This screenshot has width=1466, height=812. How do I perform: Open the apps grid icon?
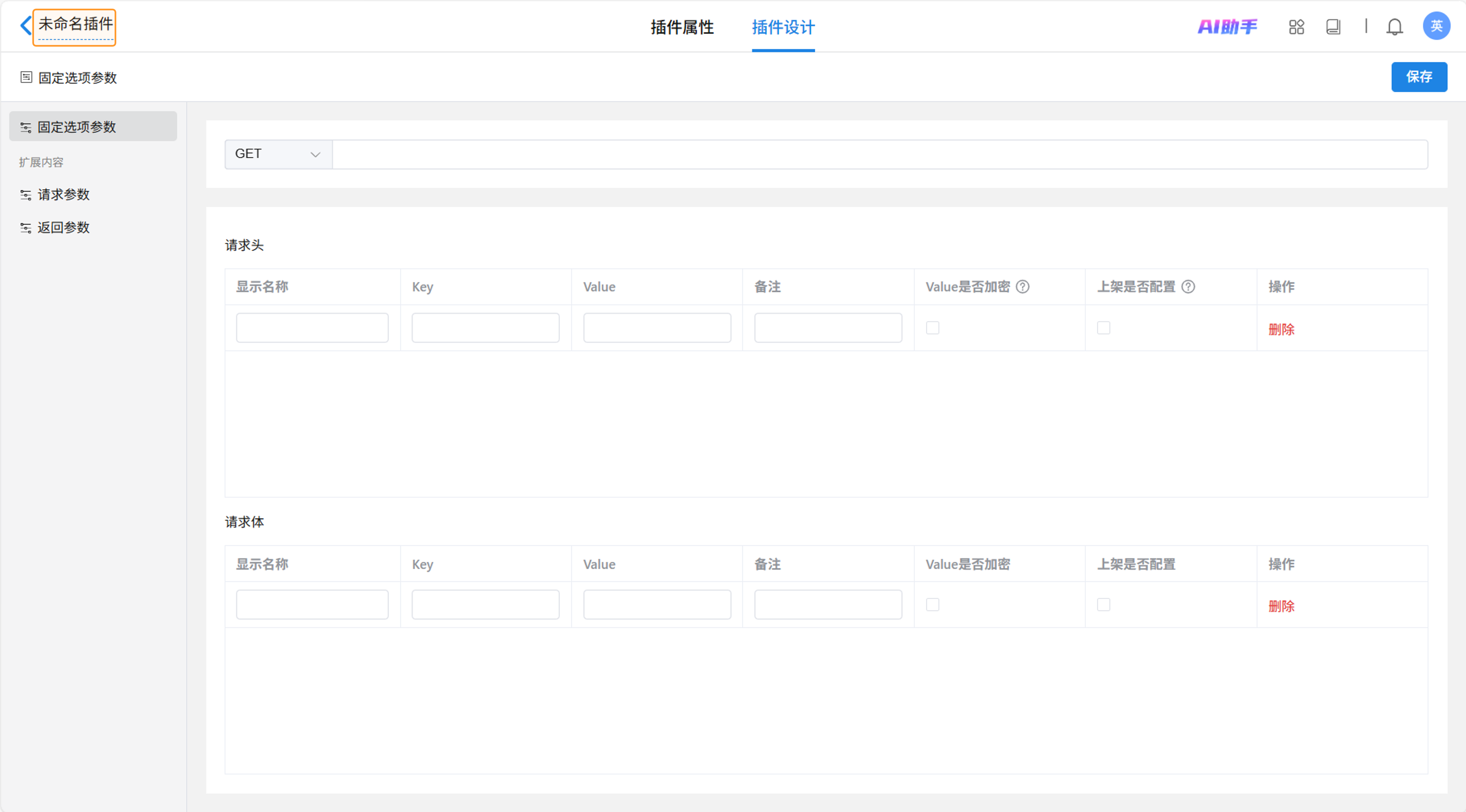click(1296, 27)
